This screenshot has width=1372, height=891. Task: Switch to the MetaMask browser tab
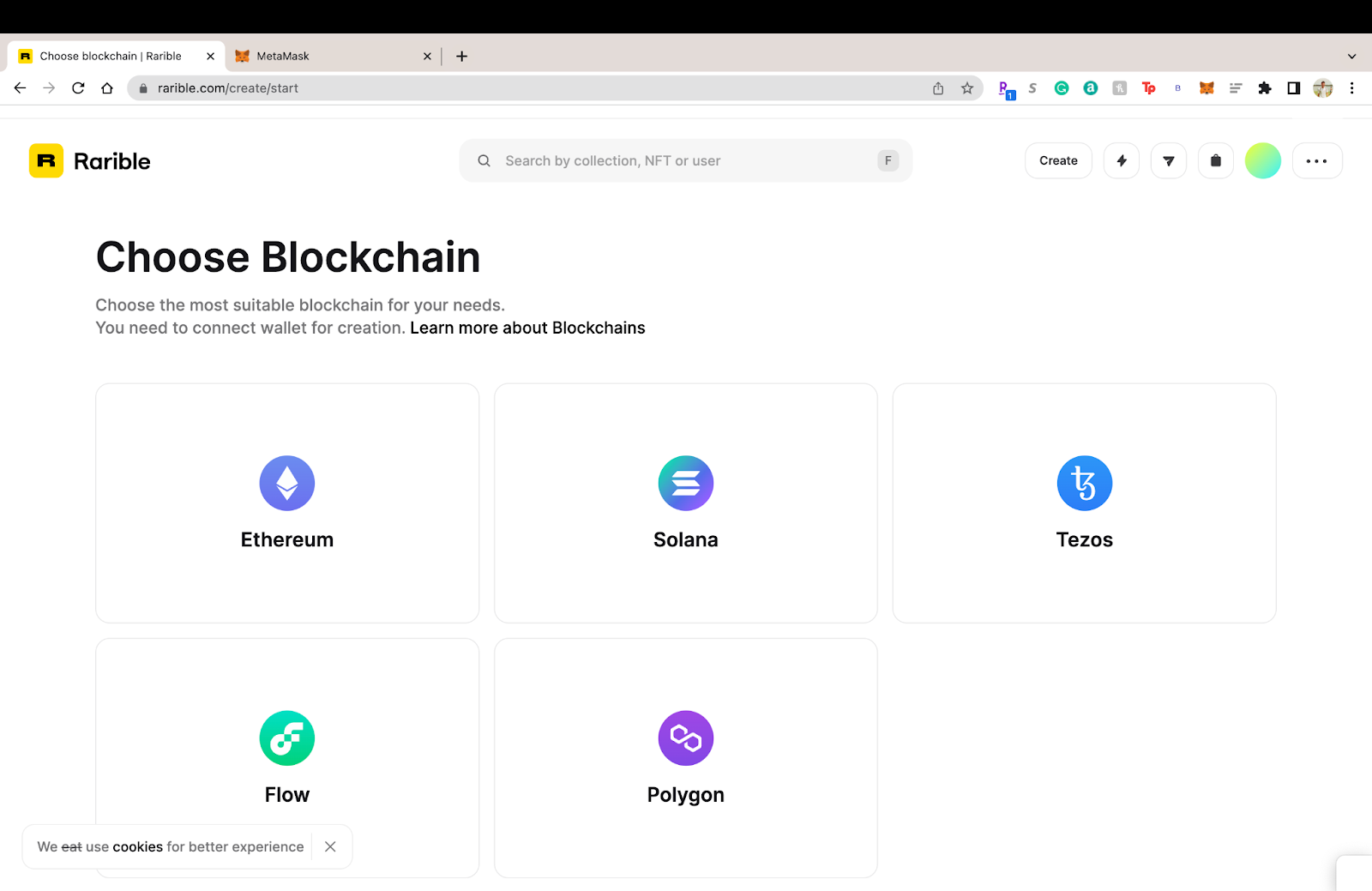click(333, 56)
